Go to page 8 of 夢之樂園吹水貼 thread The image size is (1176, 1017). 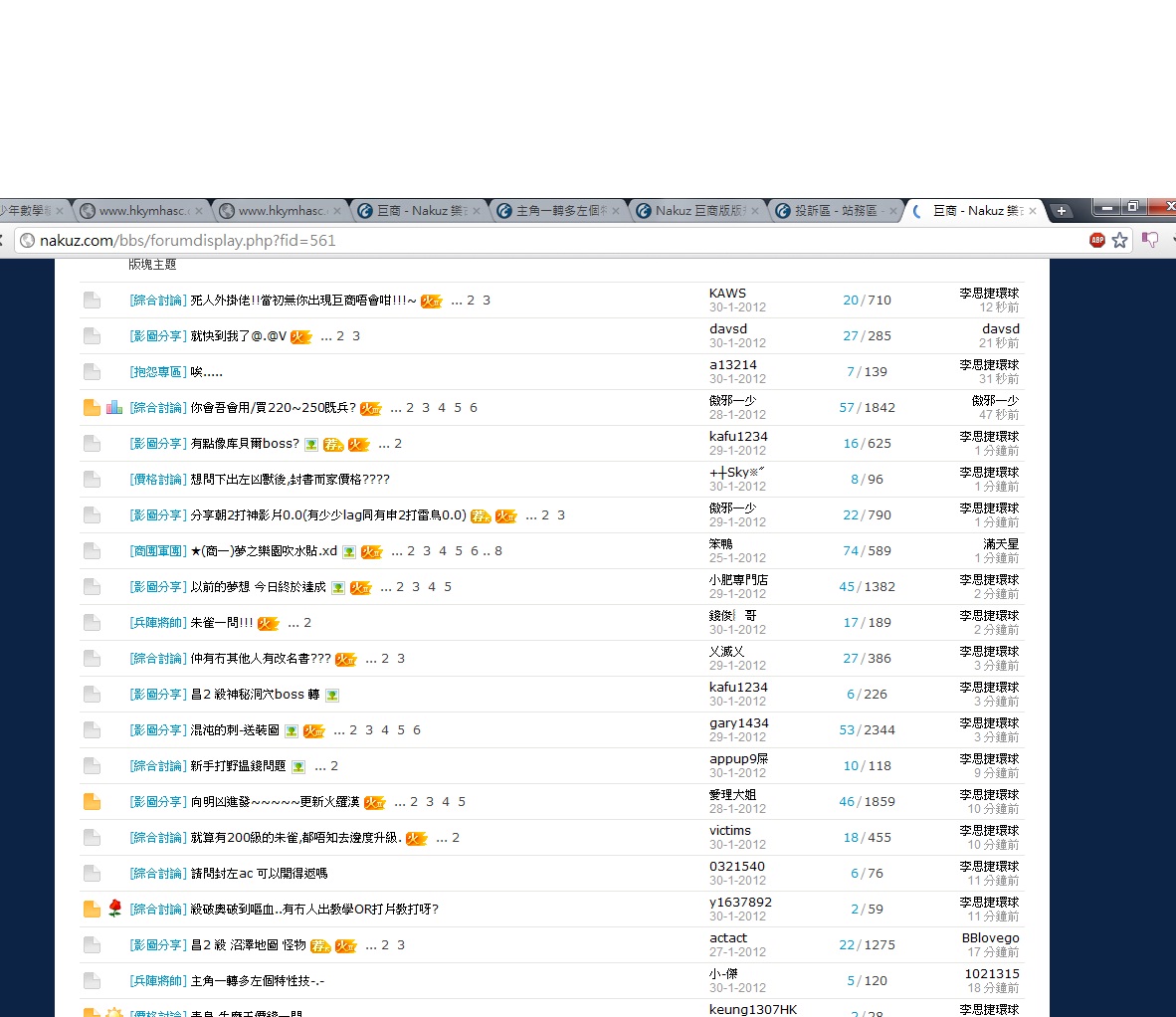coord(498,551)
